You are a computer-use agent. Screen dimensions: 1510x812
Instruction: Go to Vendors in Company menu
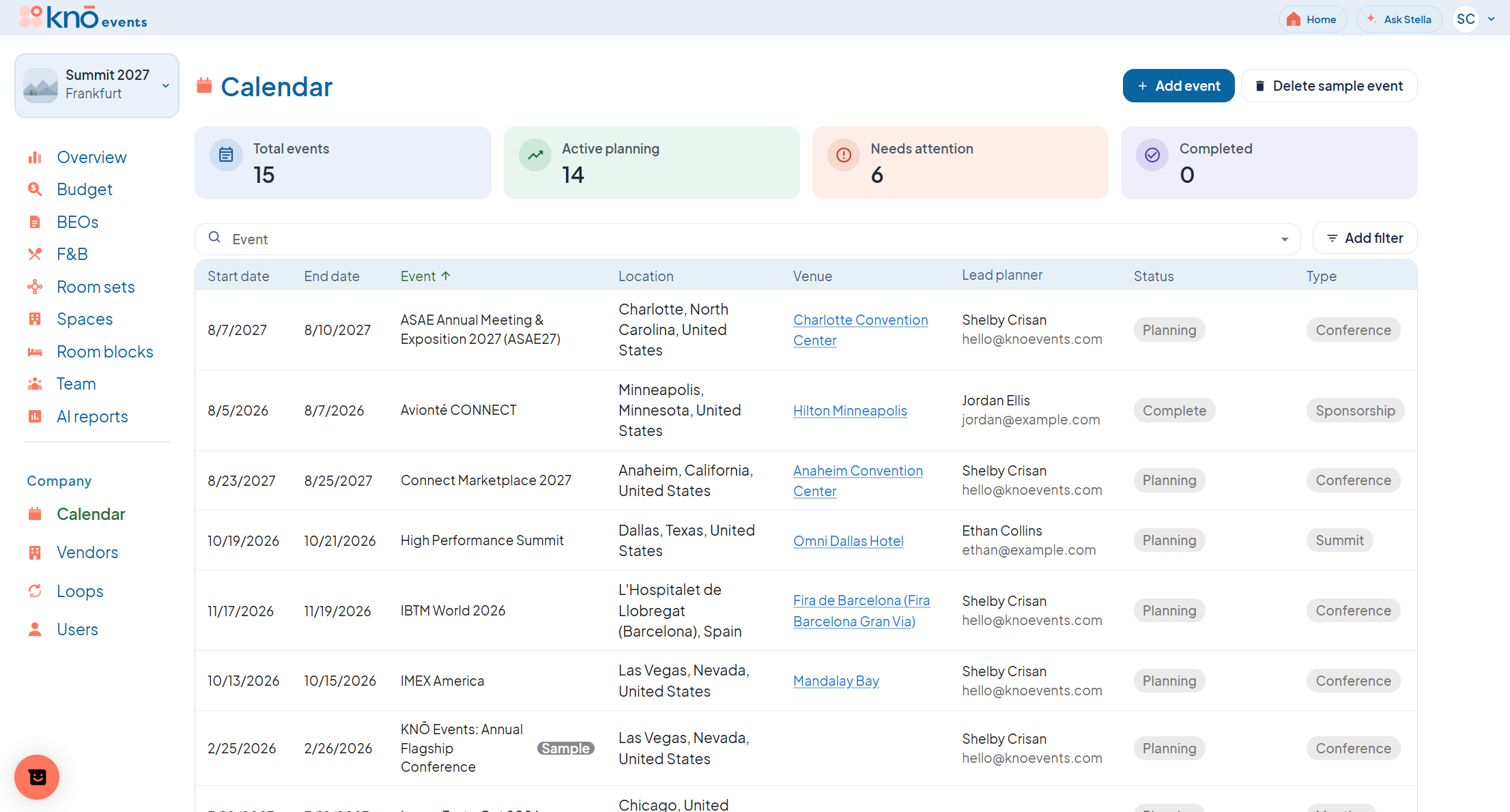pyautogui.click(x=87, y=553)
